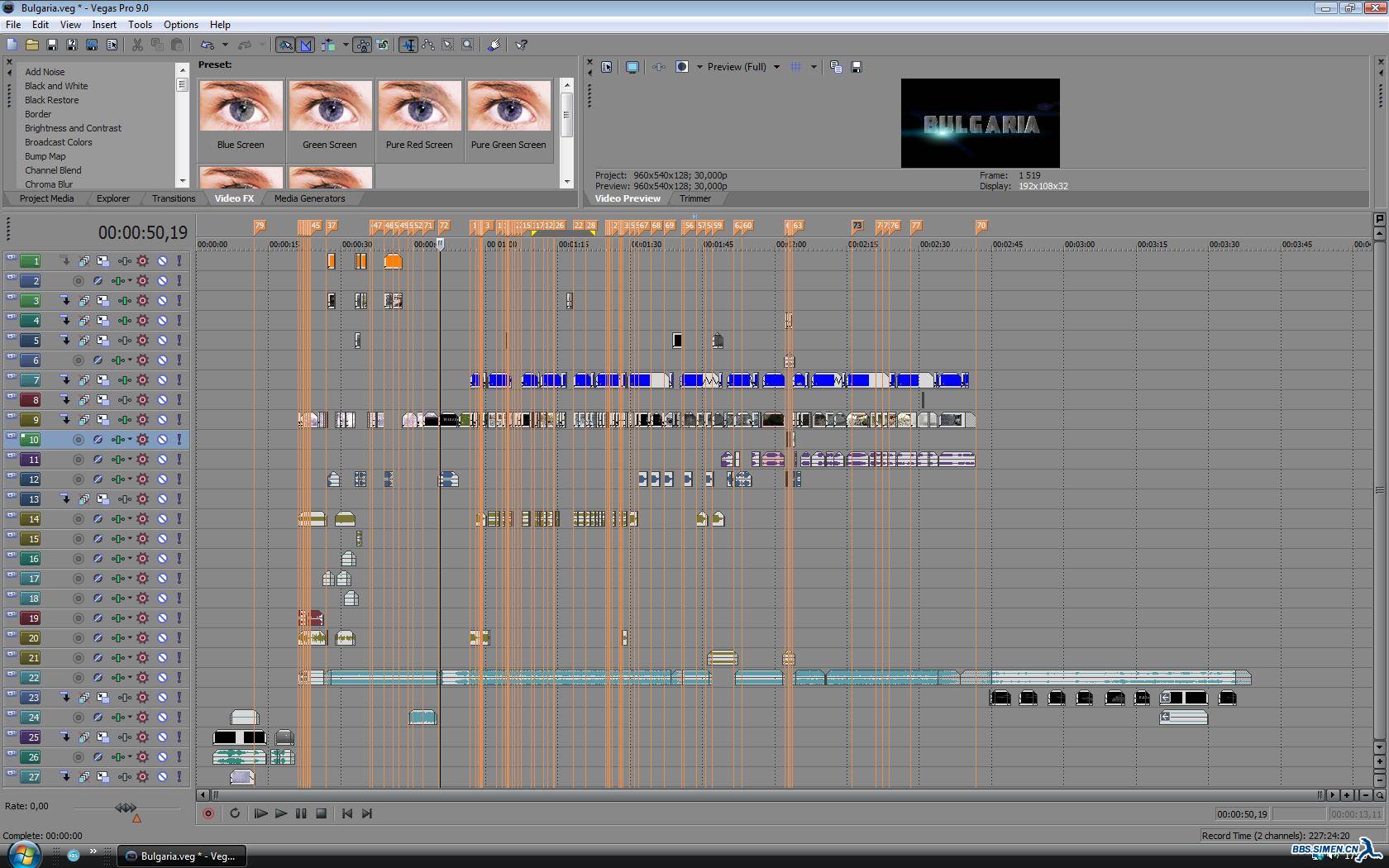Screen dimensions: 1389x868
Task: Click the What's This Help icon
Action: [x=522, y=45]
